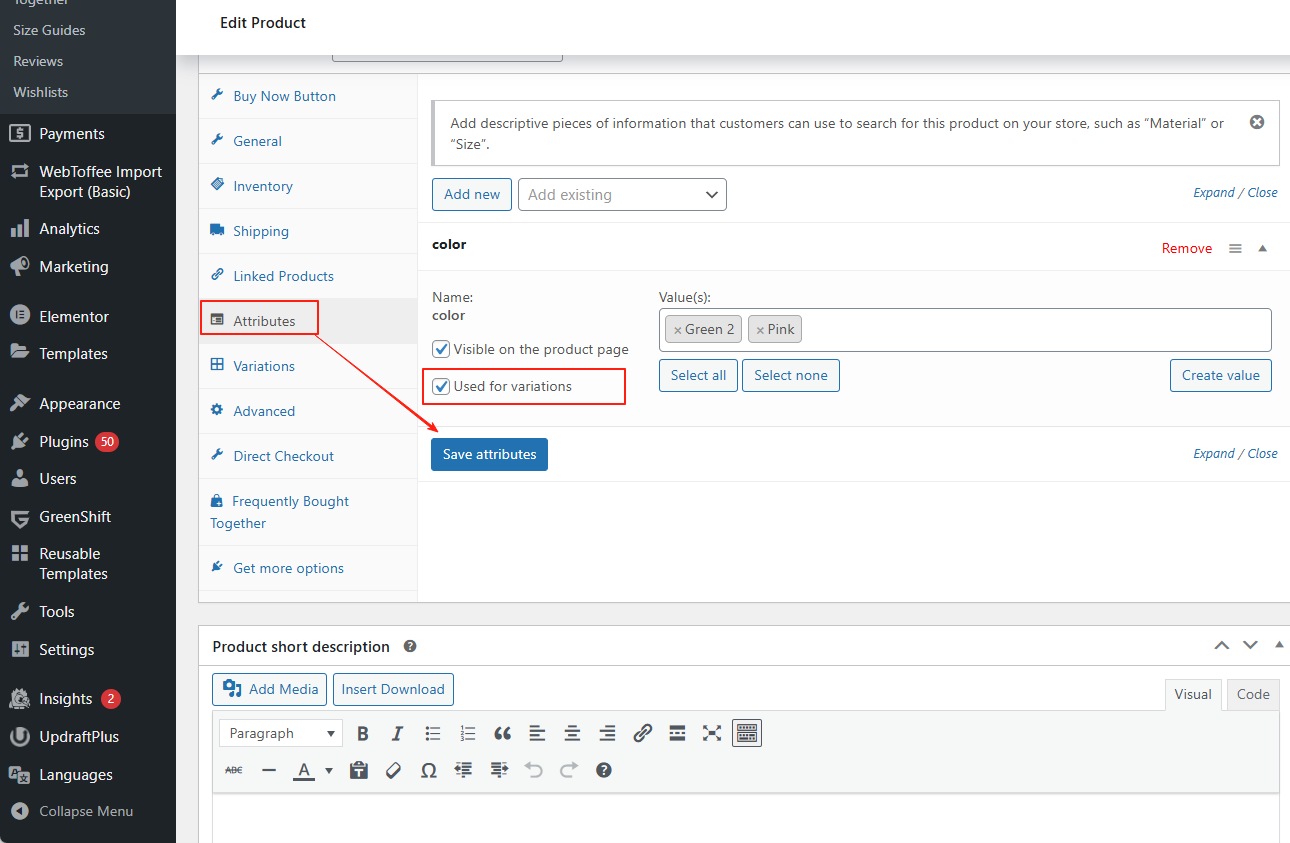Open the Variations product data tab
The image size is (1290, 843).
(264, 366)
